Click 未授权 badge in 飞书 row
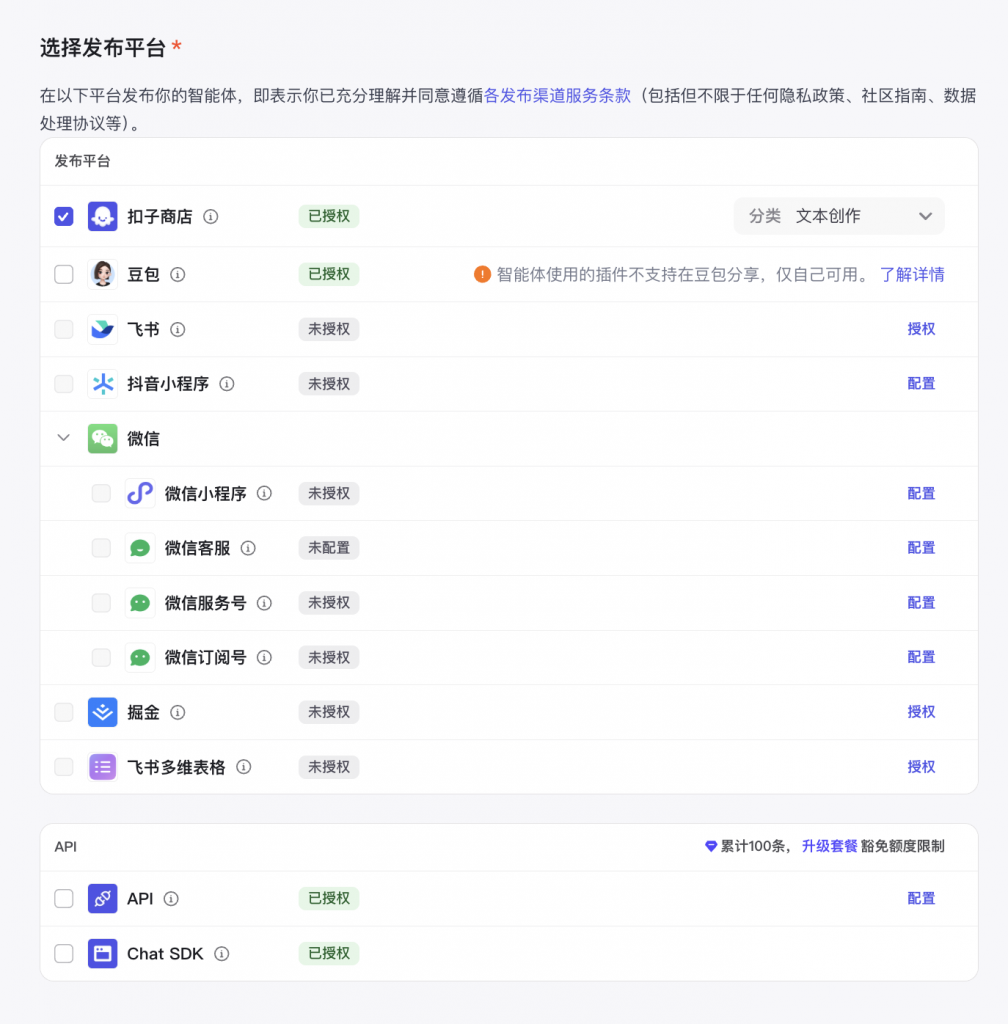This screenshot has height=1024, width=1008. click(x=329, y=329)
